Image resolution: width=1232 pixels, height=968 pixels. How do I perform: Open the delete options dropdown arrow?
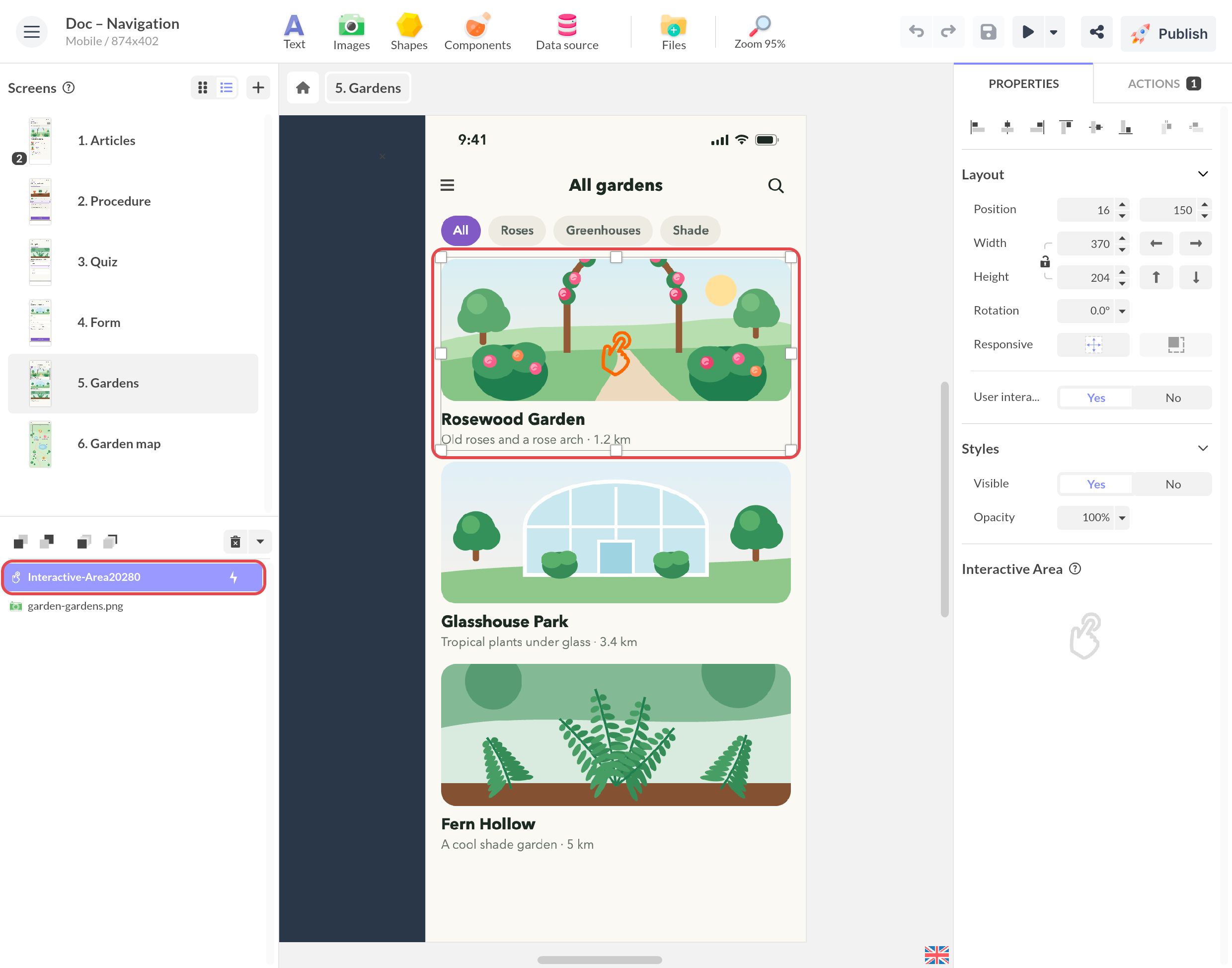coord(260,542)
